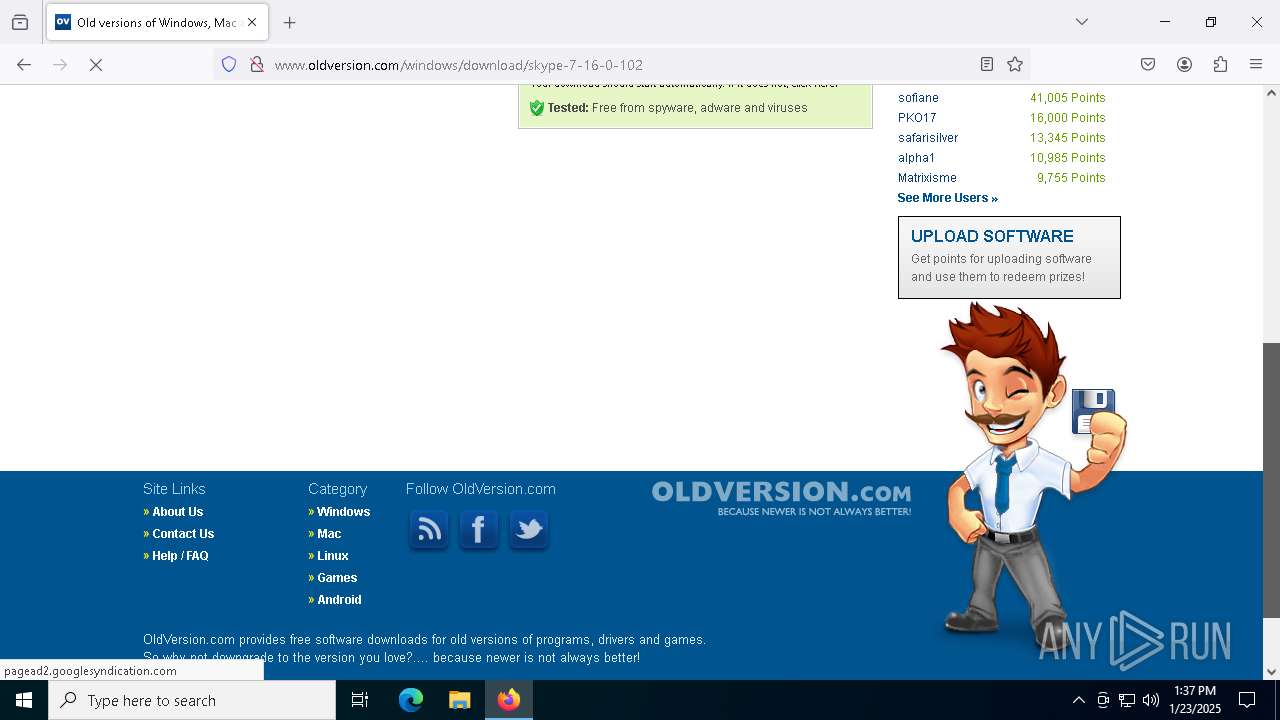Open Firefox application menu
This screenshot has width=1280, height=720.
click(x=1256, y=64)
